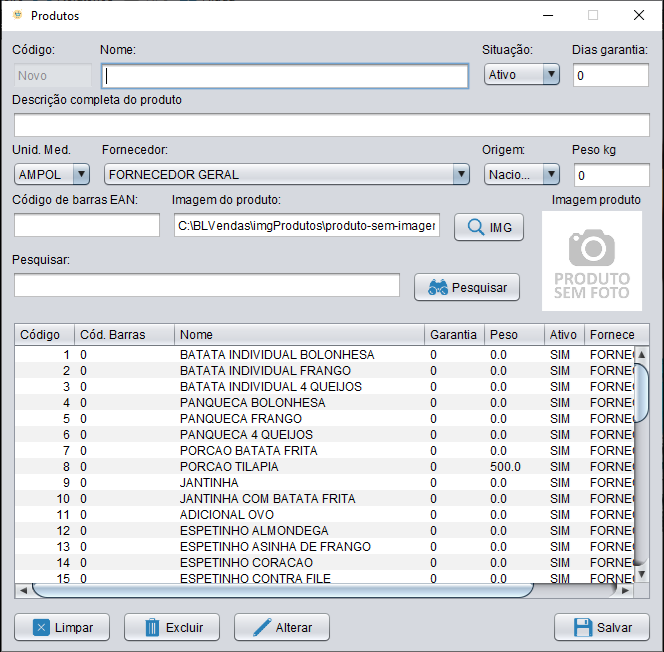Open the Fornecedor dropdown list
This screenshot has height=652, width=664.
tap(286, 174)
